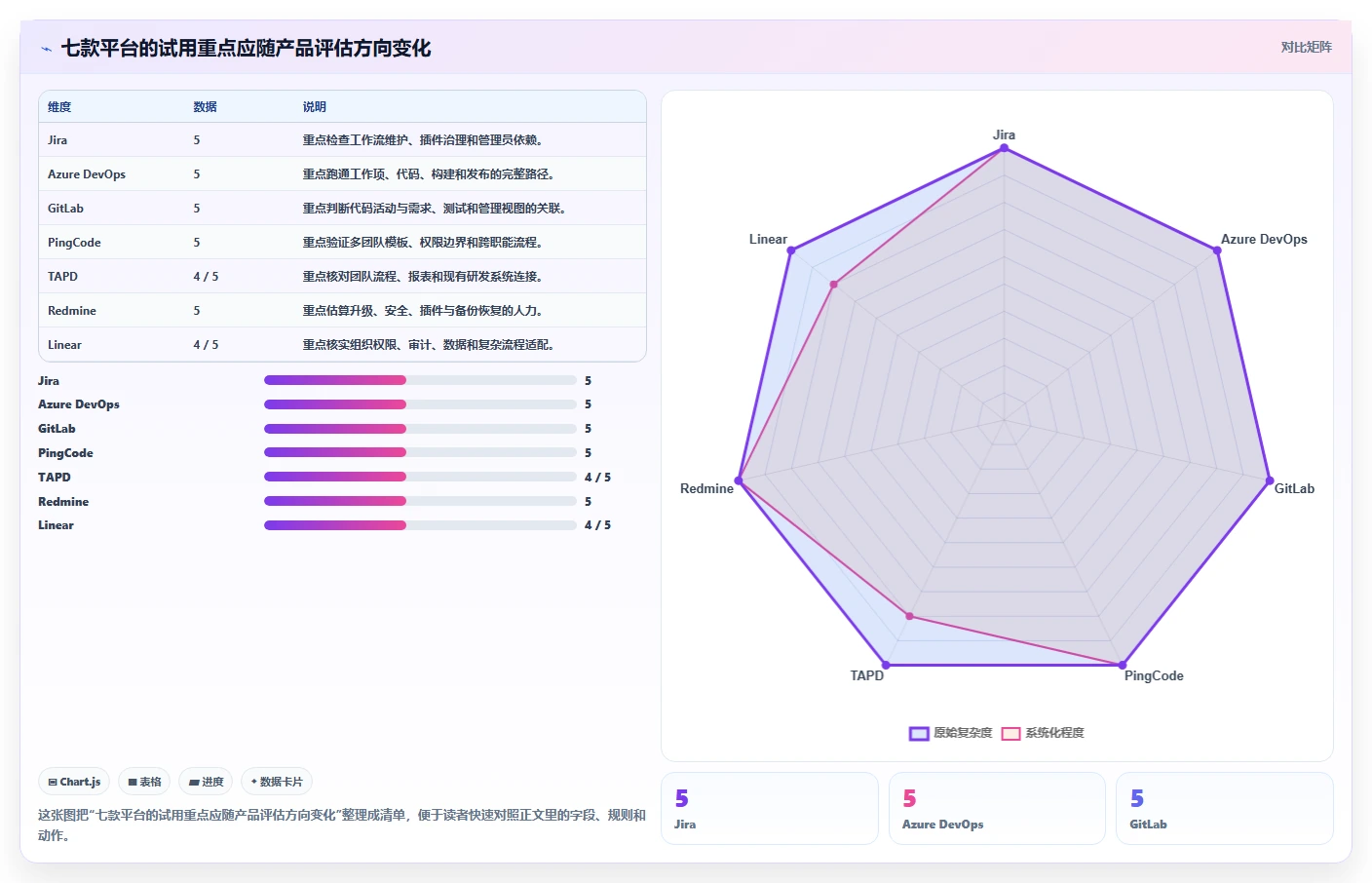Click the 对比矩阵 label in header
Screen dimensions: 1372x883
[x=1306, y=47]
